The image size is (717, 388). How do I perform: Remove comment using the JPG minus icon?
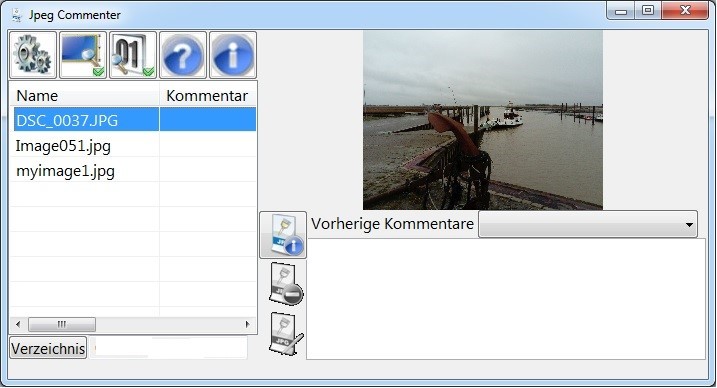pos(285,284)
